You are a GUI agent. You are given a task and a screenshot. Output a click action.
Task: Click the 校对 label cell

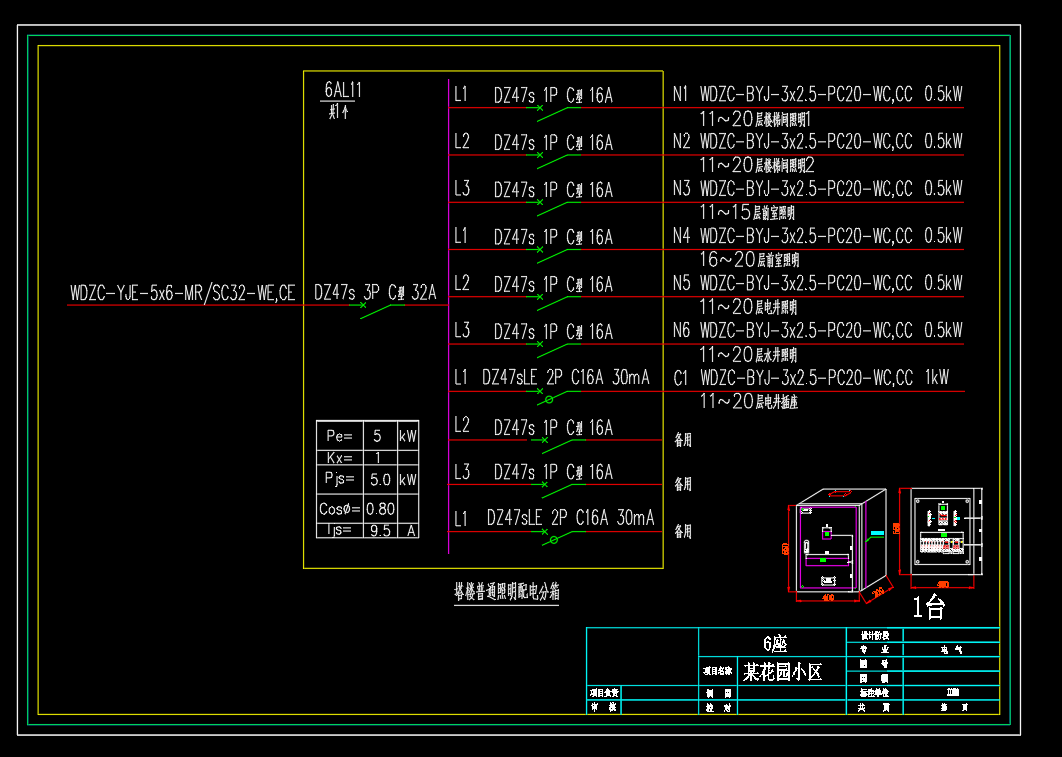click(718, 707)
